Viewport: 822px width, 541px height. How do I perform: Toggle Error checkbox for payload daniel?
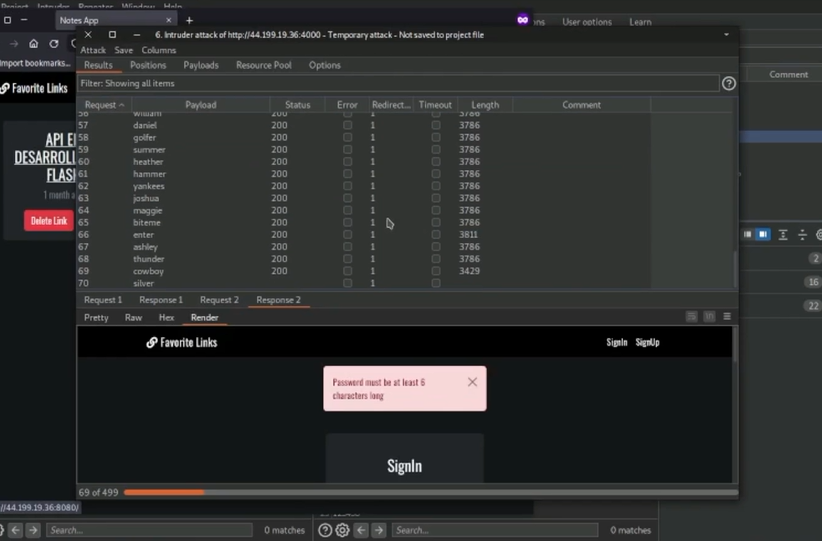347,126
